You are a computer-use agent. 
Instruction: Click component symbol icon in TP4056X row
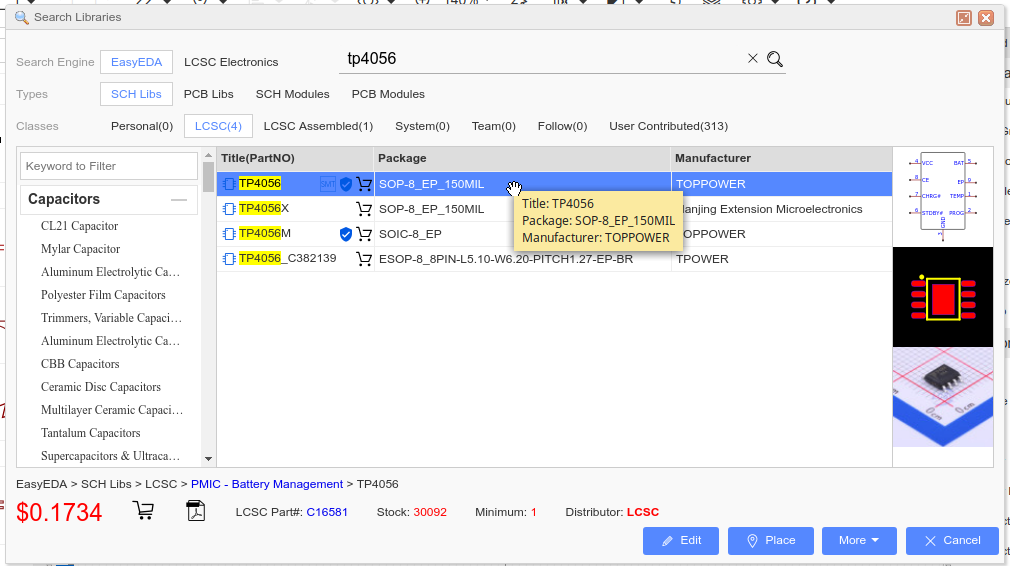coord(229,209)
